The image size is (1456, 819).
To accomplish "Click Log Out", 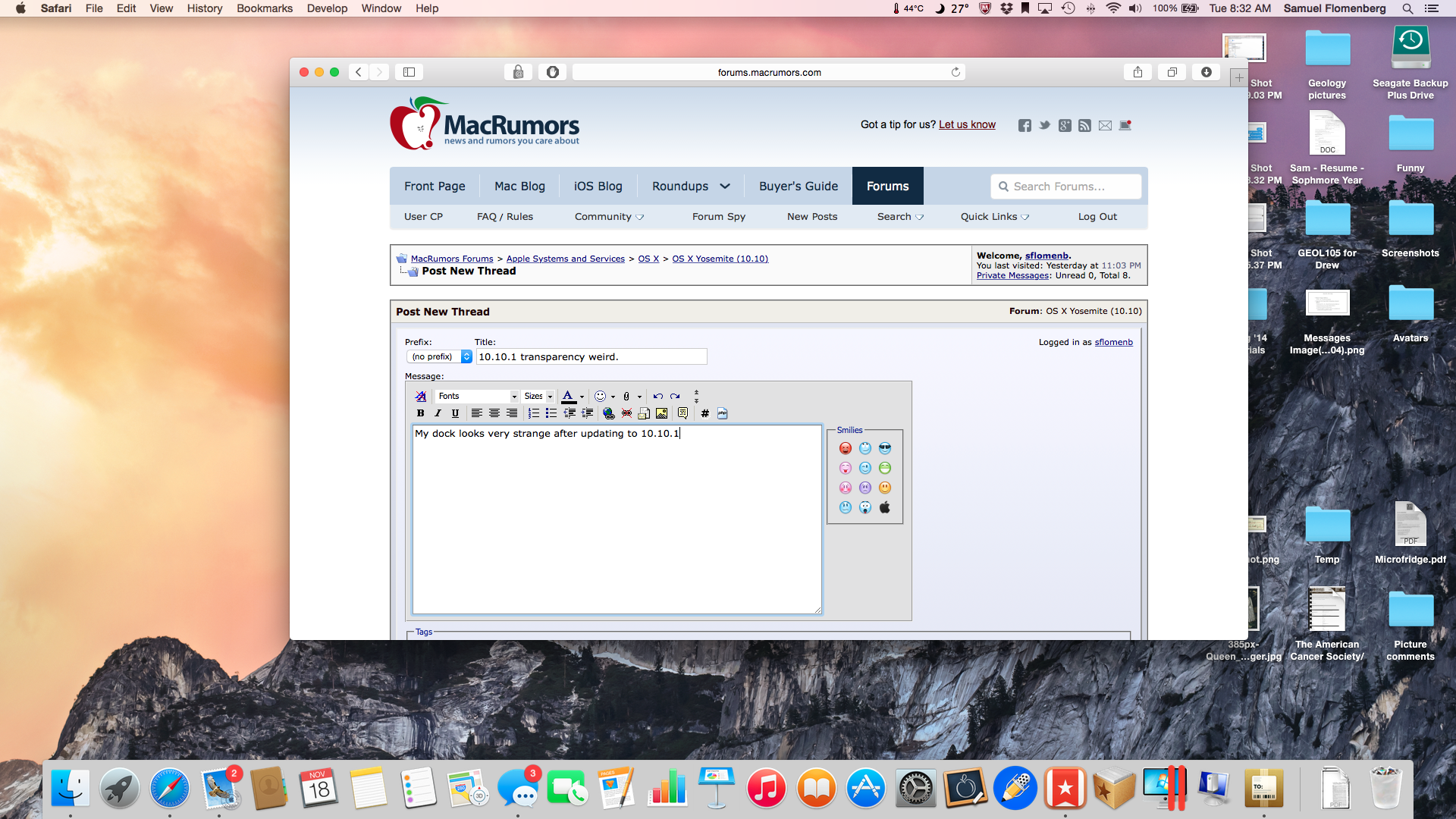I will (1097, 216).
